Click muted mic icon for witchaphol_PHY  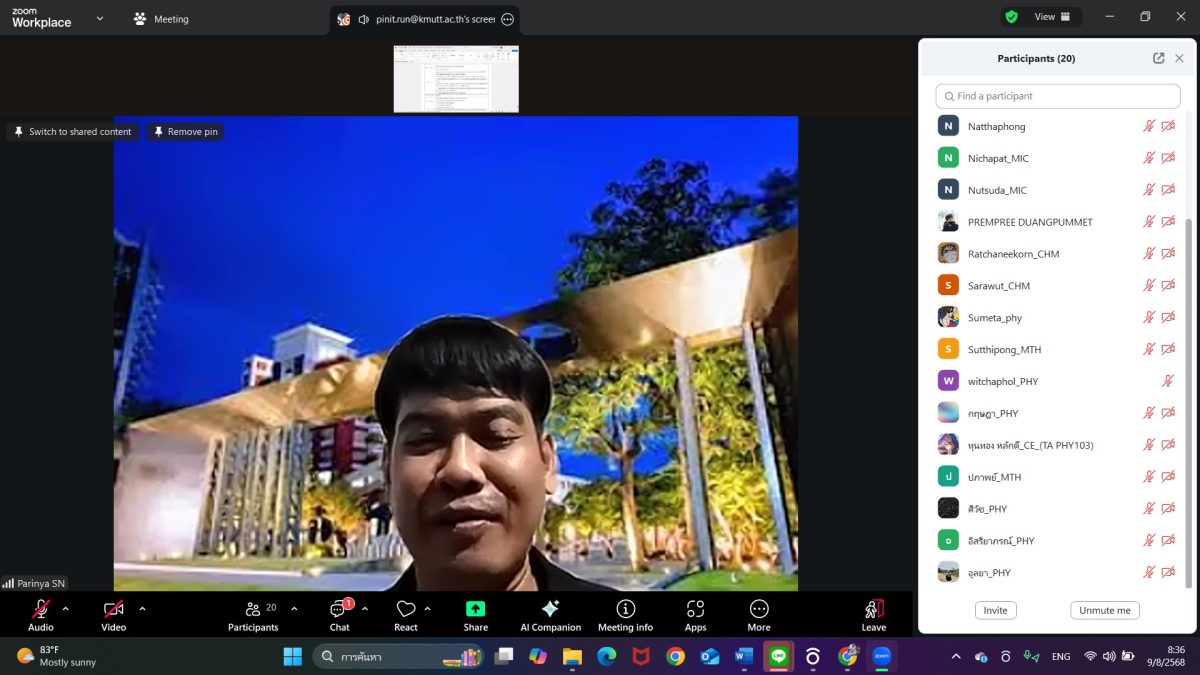click(1168, 381)
